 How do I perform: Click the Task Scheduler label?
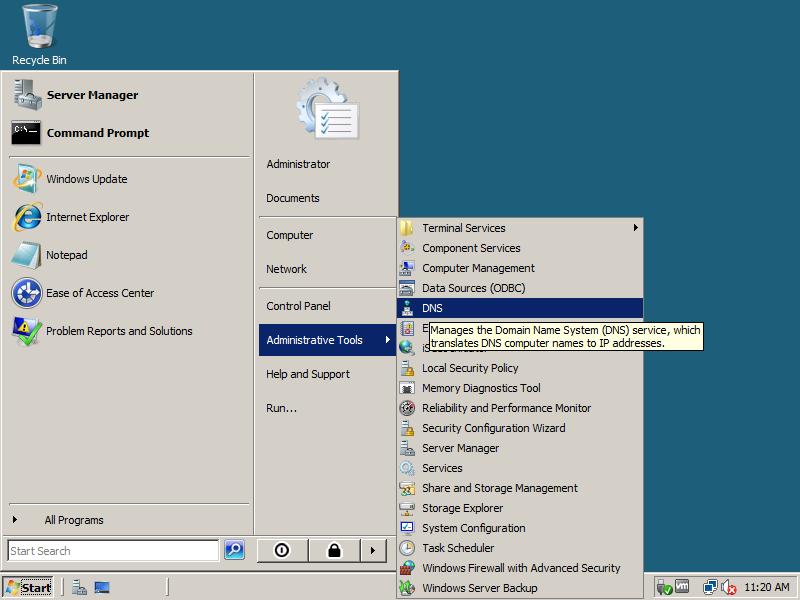pos(458,548)
